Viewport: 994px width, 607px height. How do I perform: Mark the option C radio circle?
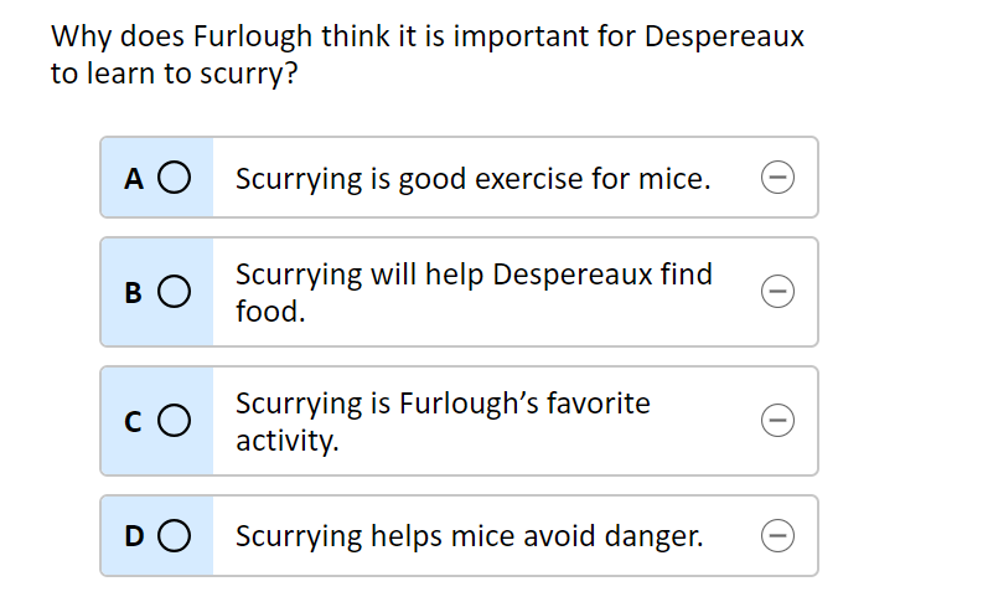point(174,421)
